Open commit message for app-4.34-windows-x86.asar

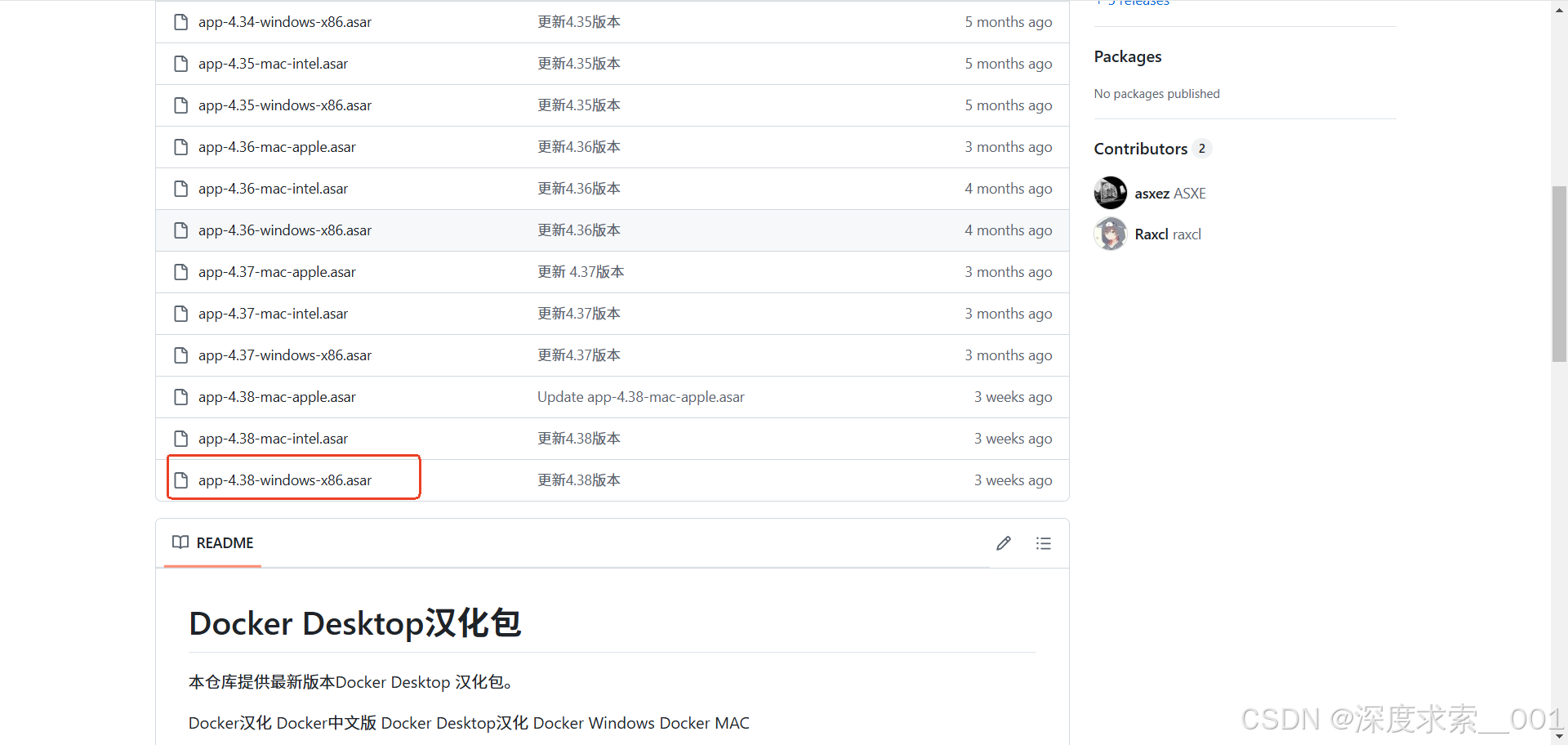(x=579, y=22)
